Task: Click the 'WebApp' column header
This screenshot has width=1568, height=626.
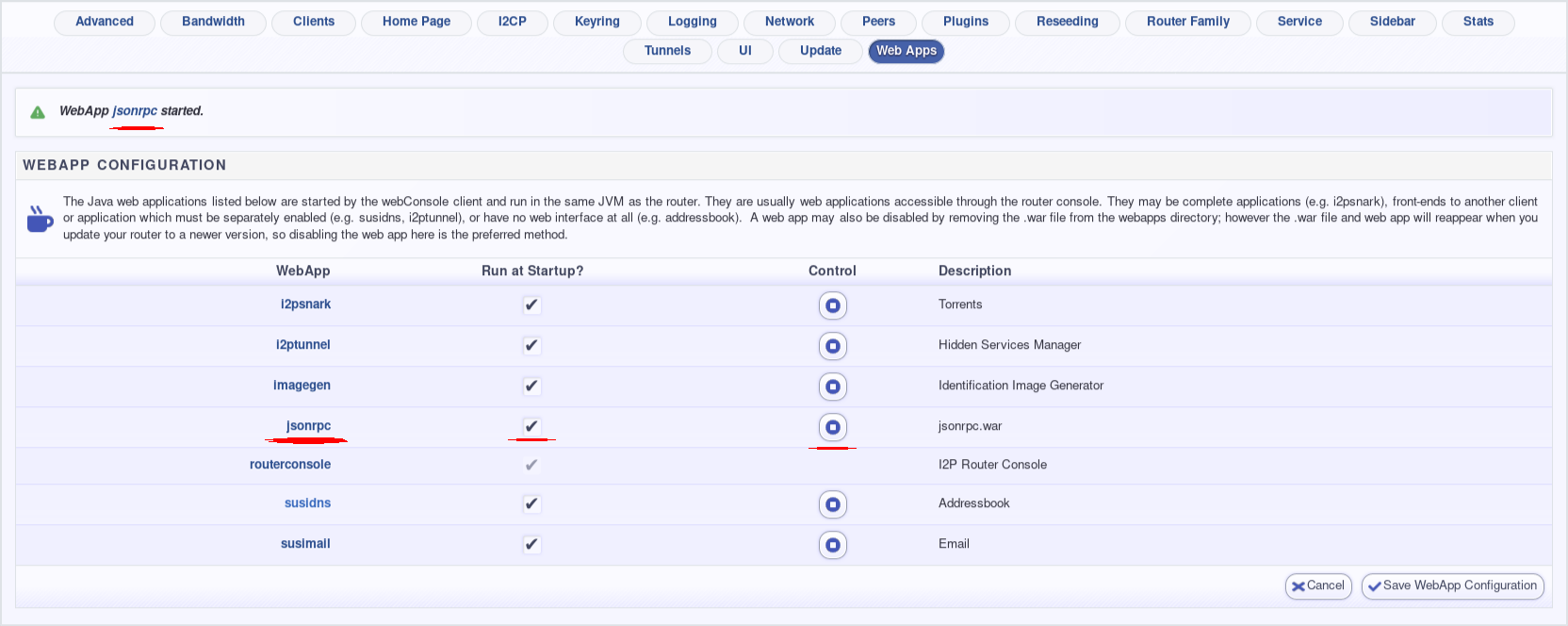Action: click(303, 272)
